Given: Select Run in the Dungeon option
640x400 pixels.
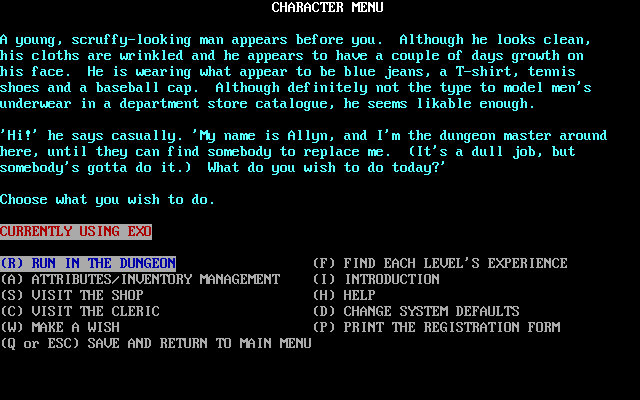Looking at the screenshot, I should [88, 263].
